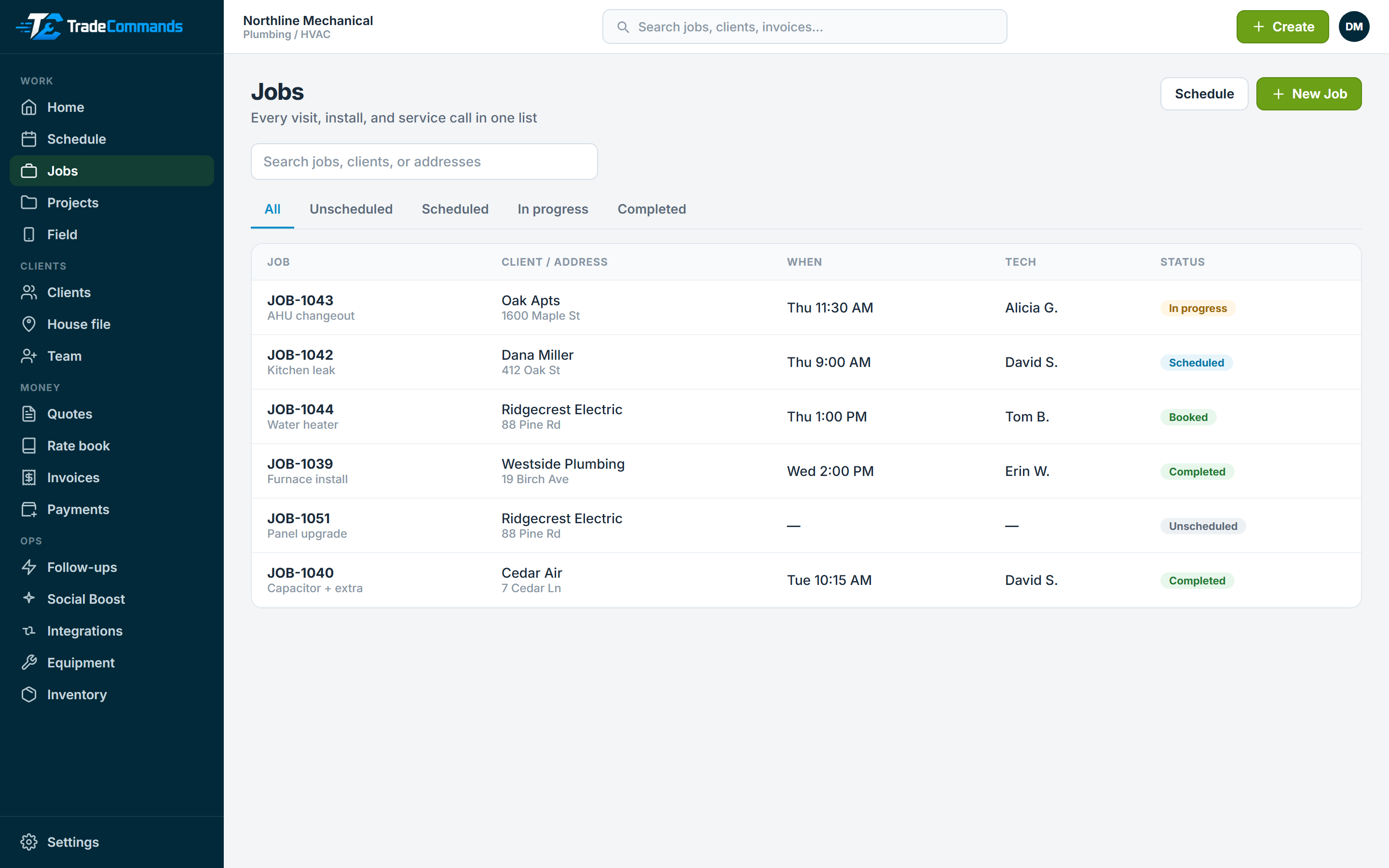
Task: Click the Scheduled status badge for JOB-1042
Action: point(1196,363)
